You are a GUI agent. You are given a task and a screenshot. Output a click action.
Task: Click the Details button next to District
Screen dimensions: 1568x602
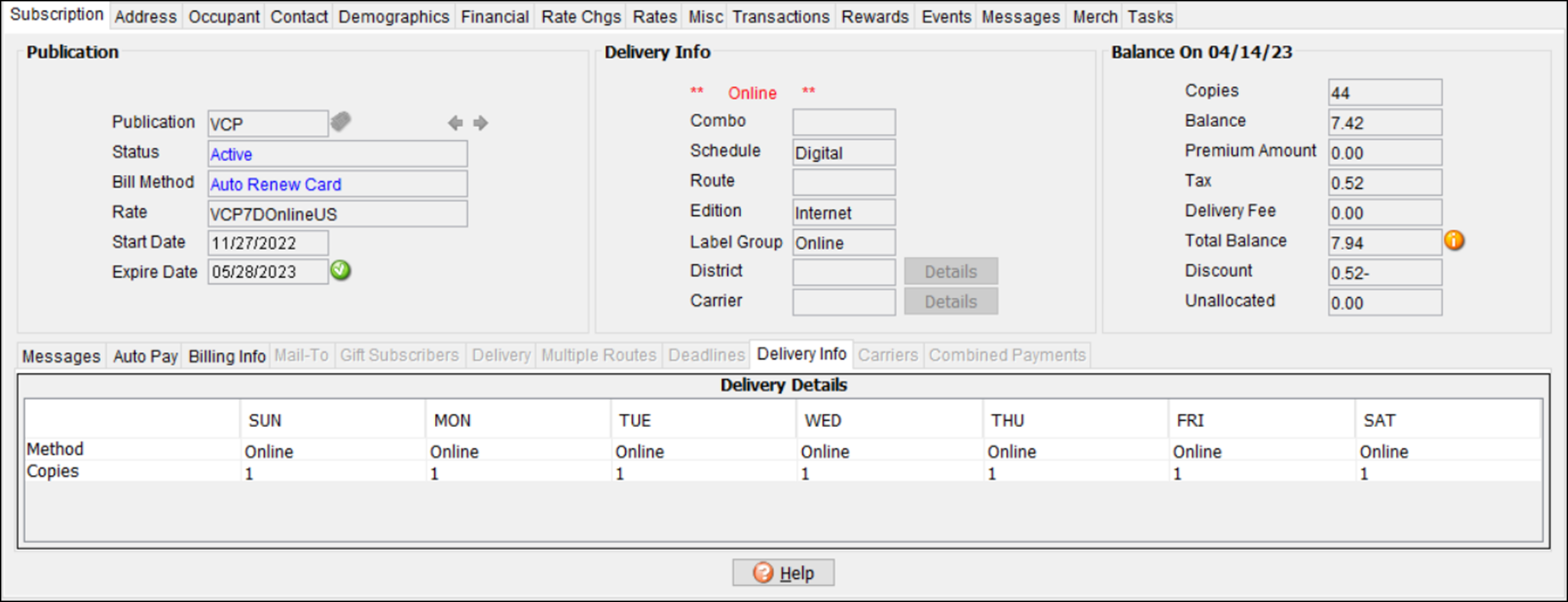click(950, 272)
